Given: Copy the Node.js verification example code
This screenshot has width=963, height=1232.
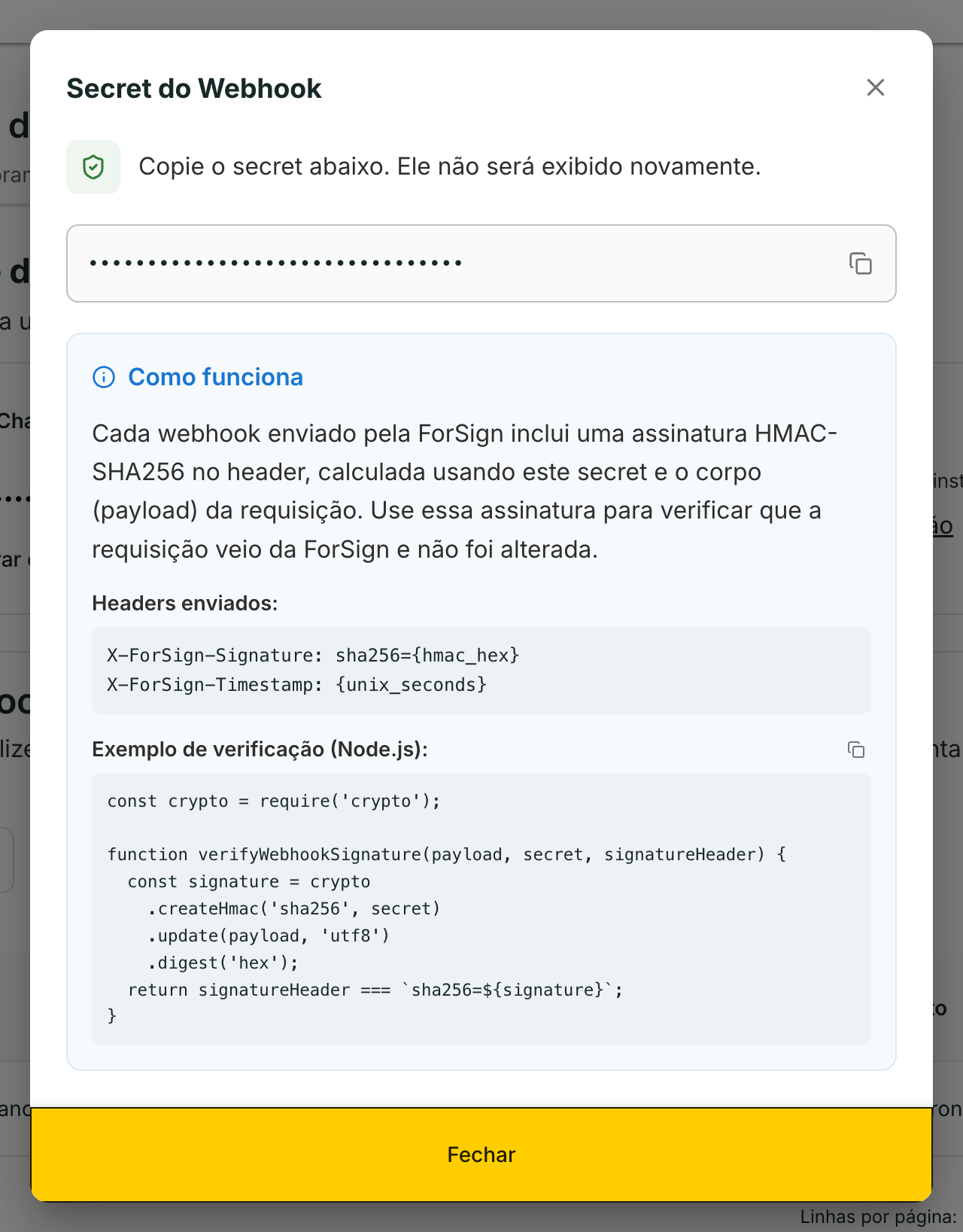Looking at the screenshot, I should (856, 750).
